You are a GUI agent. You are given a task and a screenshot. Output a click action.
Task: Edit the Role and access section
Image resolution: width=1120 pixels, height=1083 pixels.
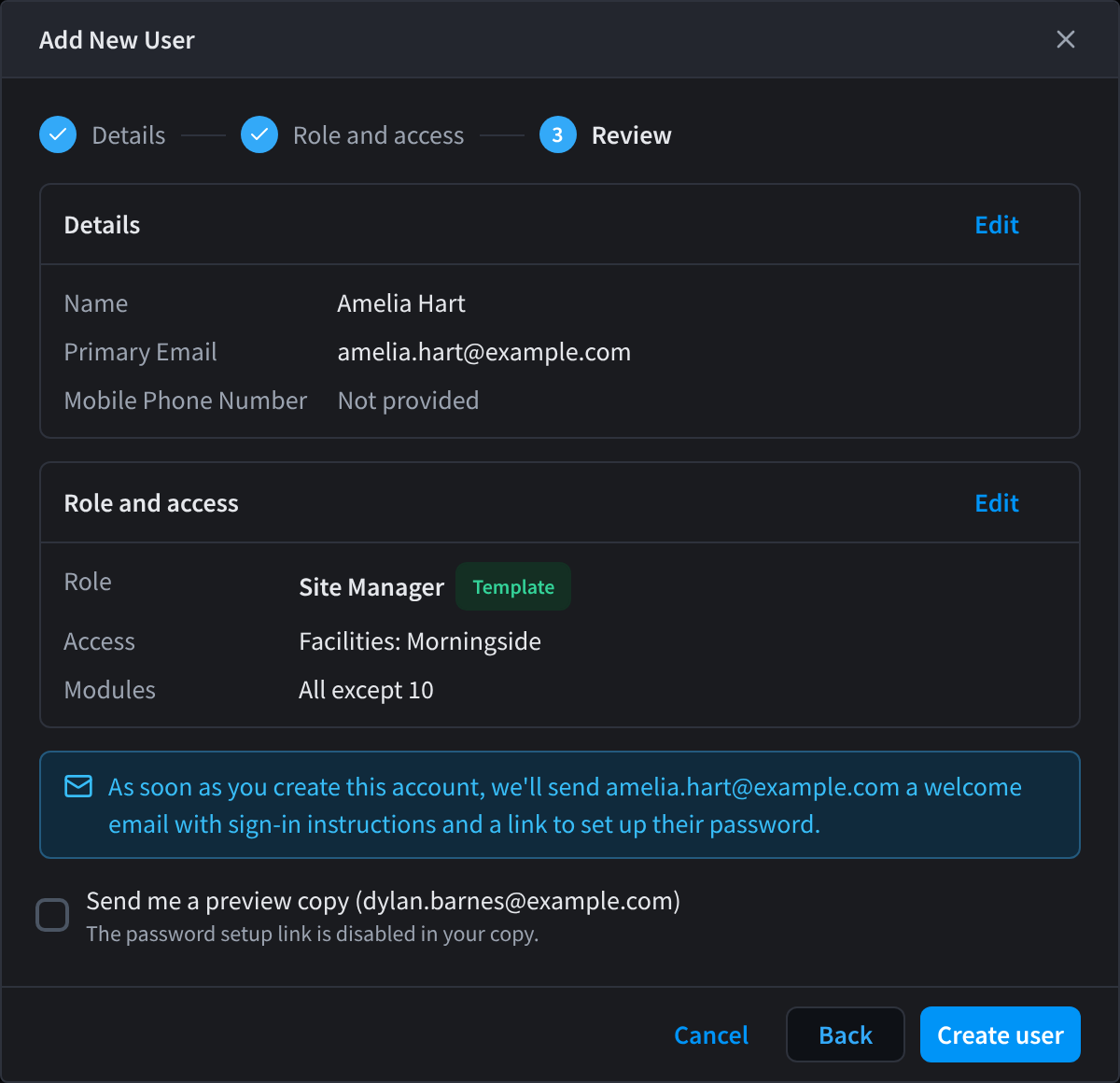(997, 503)
